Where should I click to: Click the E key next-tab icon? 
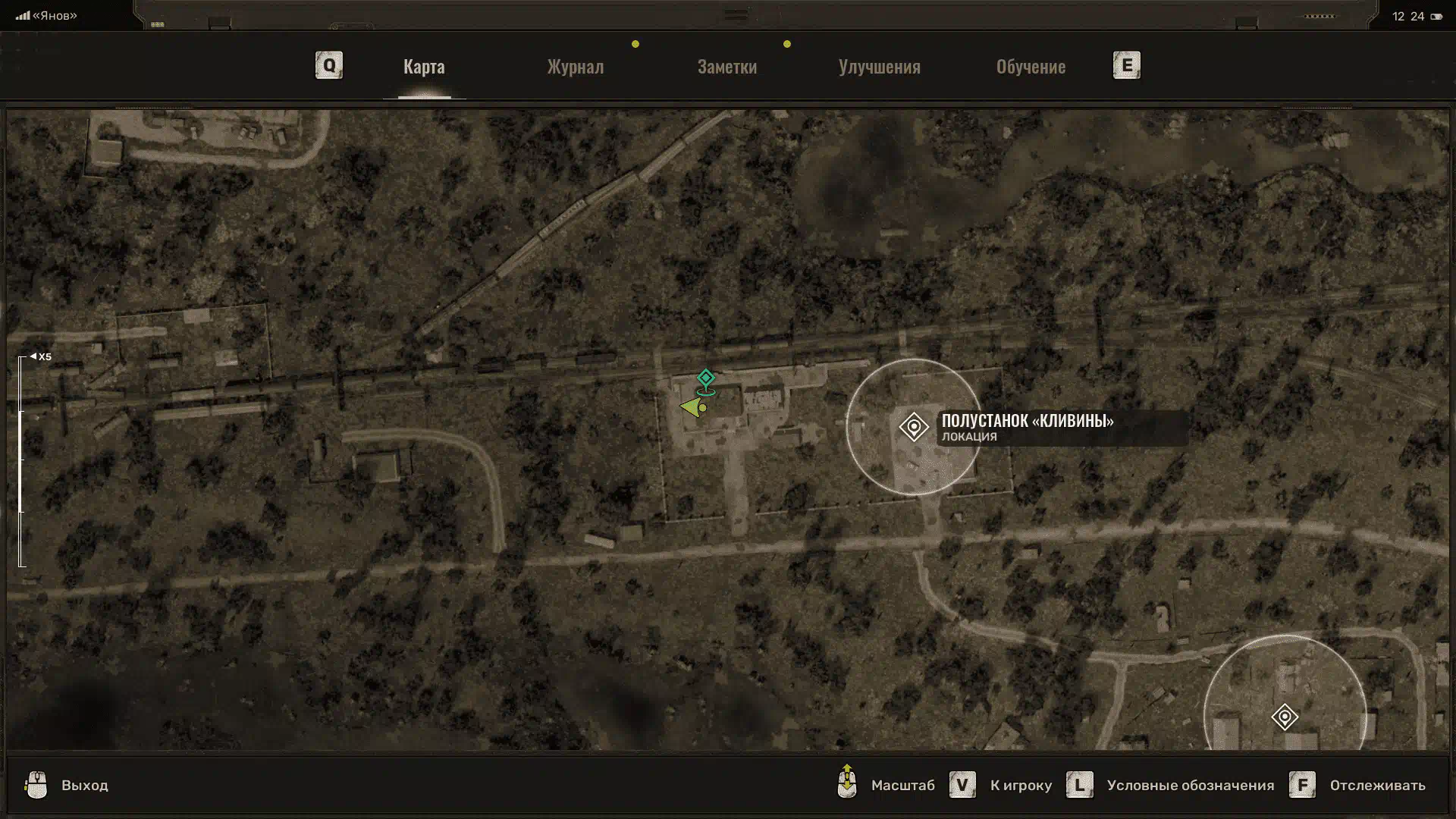pos(1126,65)
